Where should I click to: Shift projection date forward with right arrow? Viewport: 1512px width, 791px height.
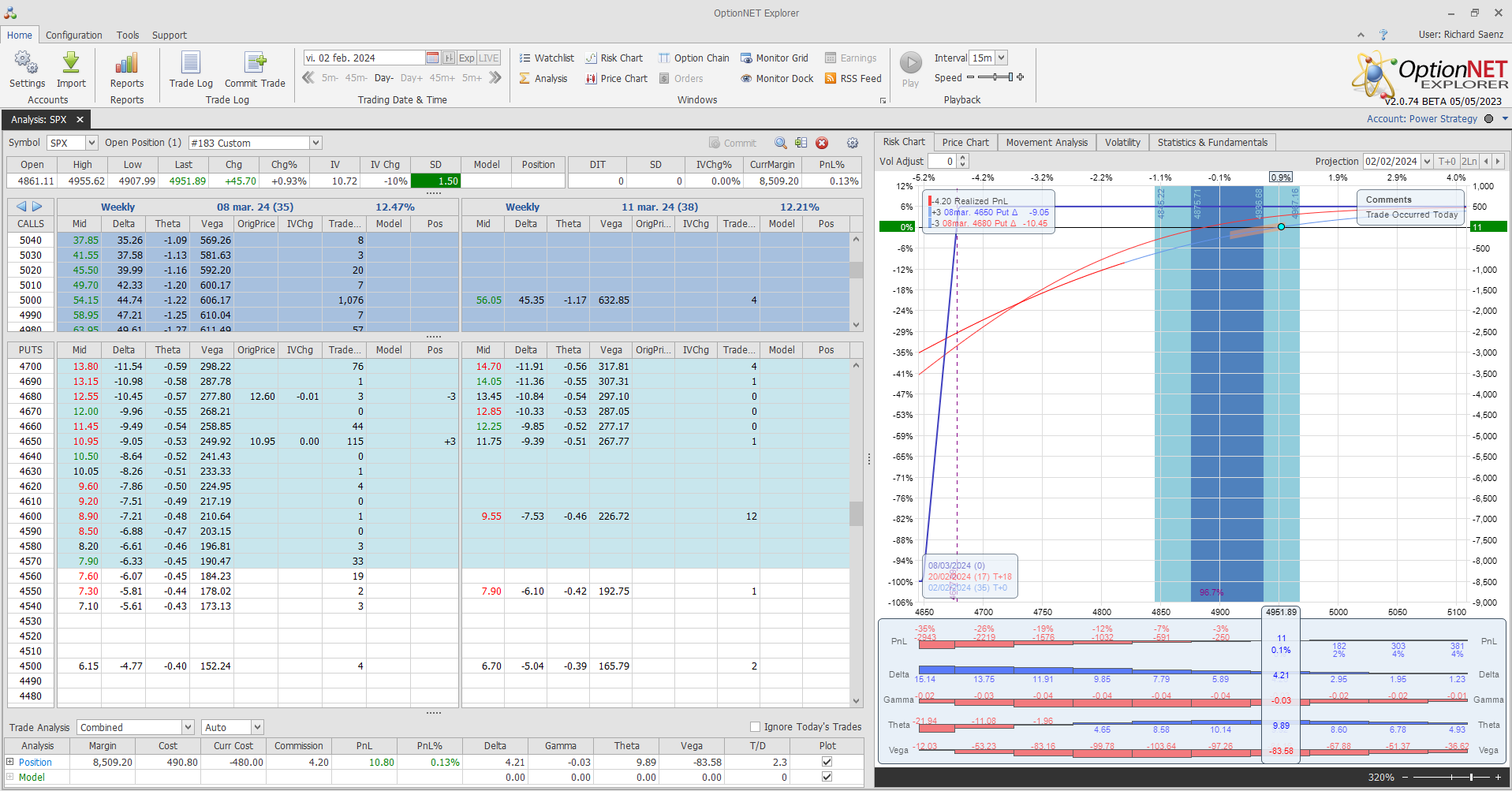click(1498, 161)
